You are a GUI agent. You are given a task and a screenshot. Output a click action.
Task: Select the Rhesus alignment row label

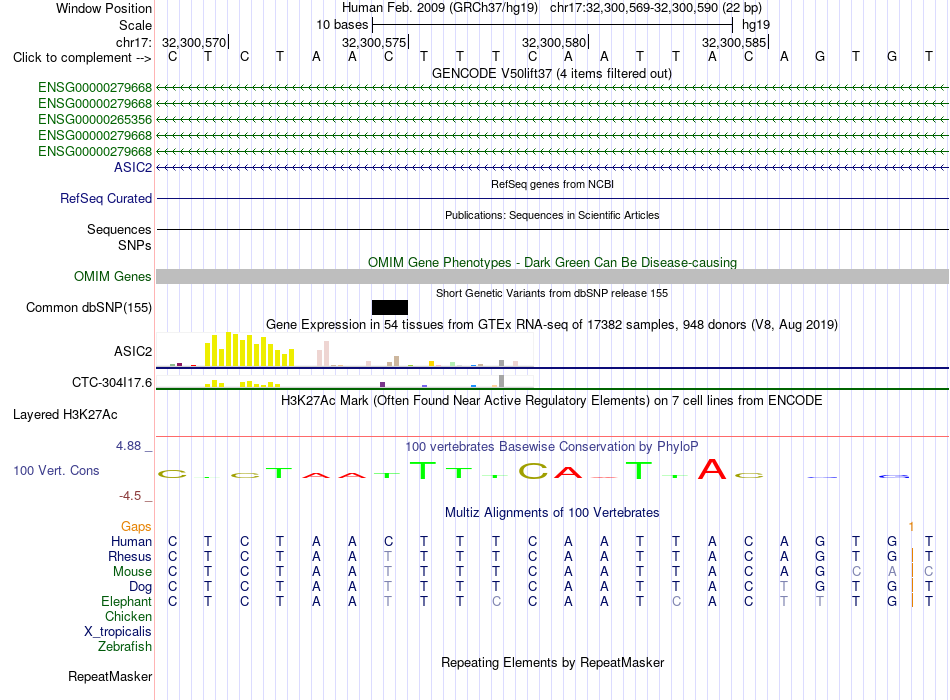point(130,556)
